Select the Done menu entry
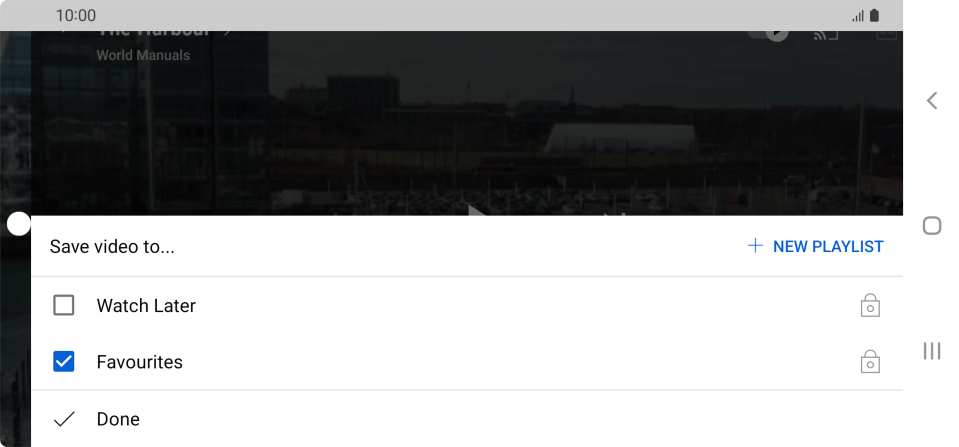Image resolution: width=959 pixels, height=447 pixels. [x=467, y=419]
